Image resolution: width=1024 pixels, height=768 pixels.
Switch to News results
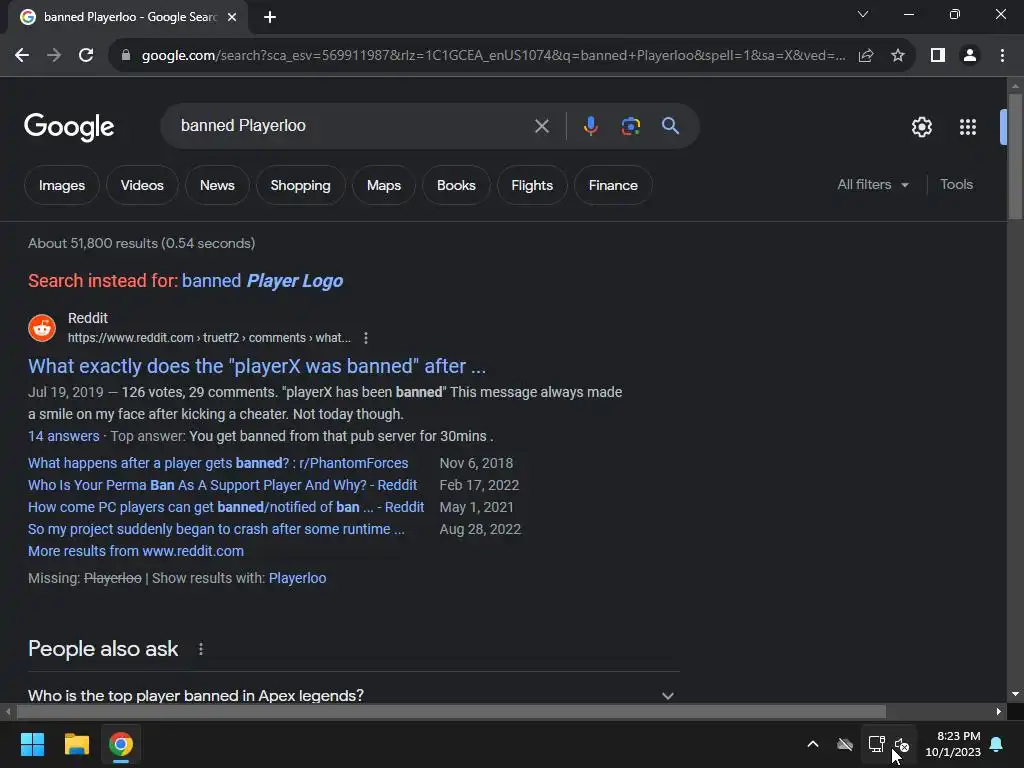(217, 185)
